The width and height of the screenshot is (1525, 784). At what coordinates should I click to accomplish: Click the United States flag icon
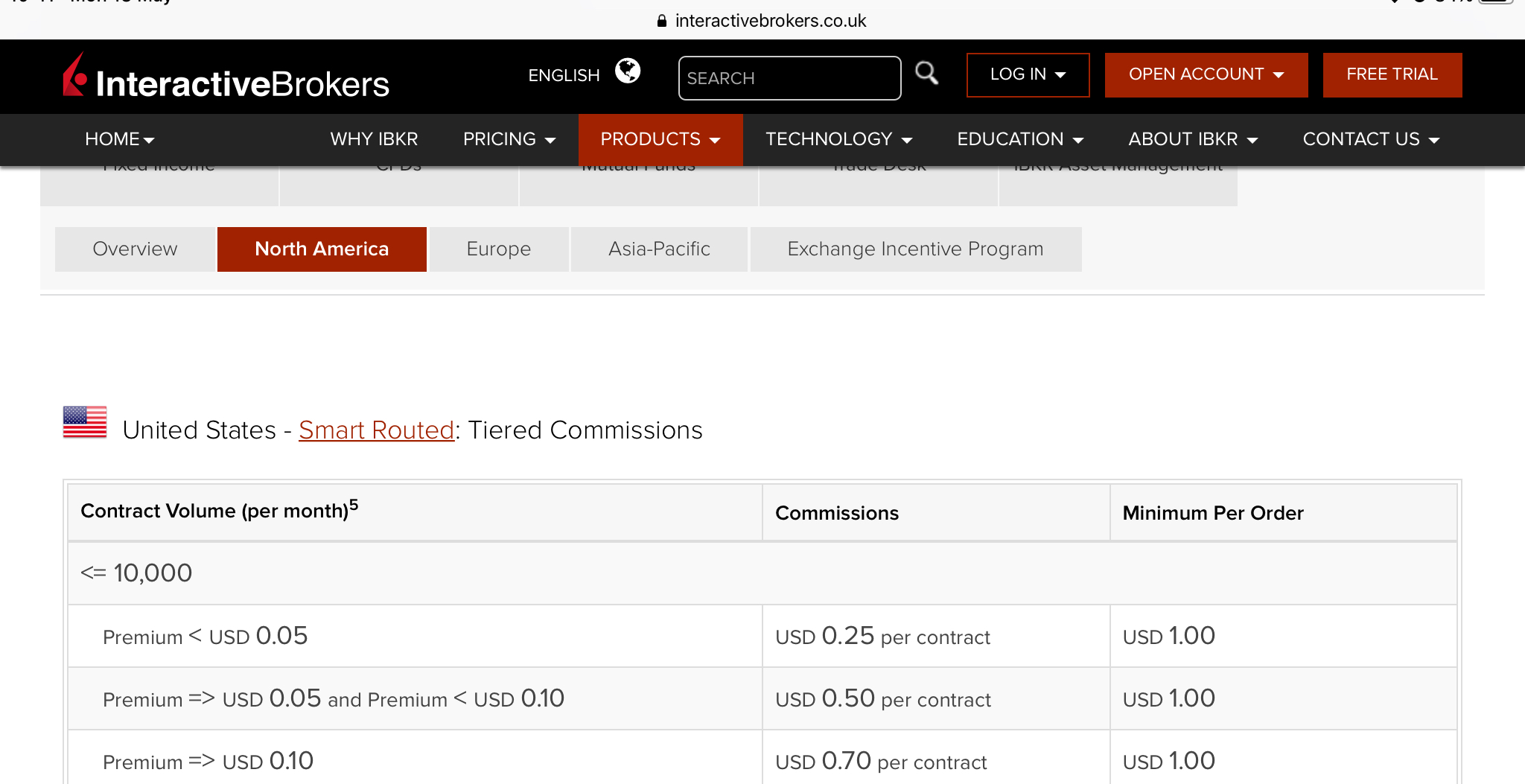click(85, 422)
